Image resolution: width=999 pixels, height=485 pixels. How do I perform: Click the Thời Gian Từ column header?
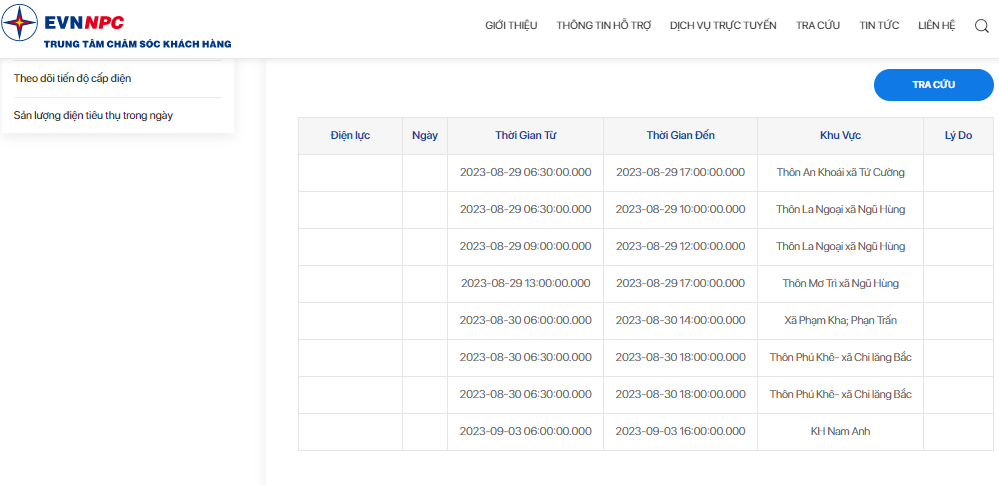[526, 136]
